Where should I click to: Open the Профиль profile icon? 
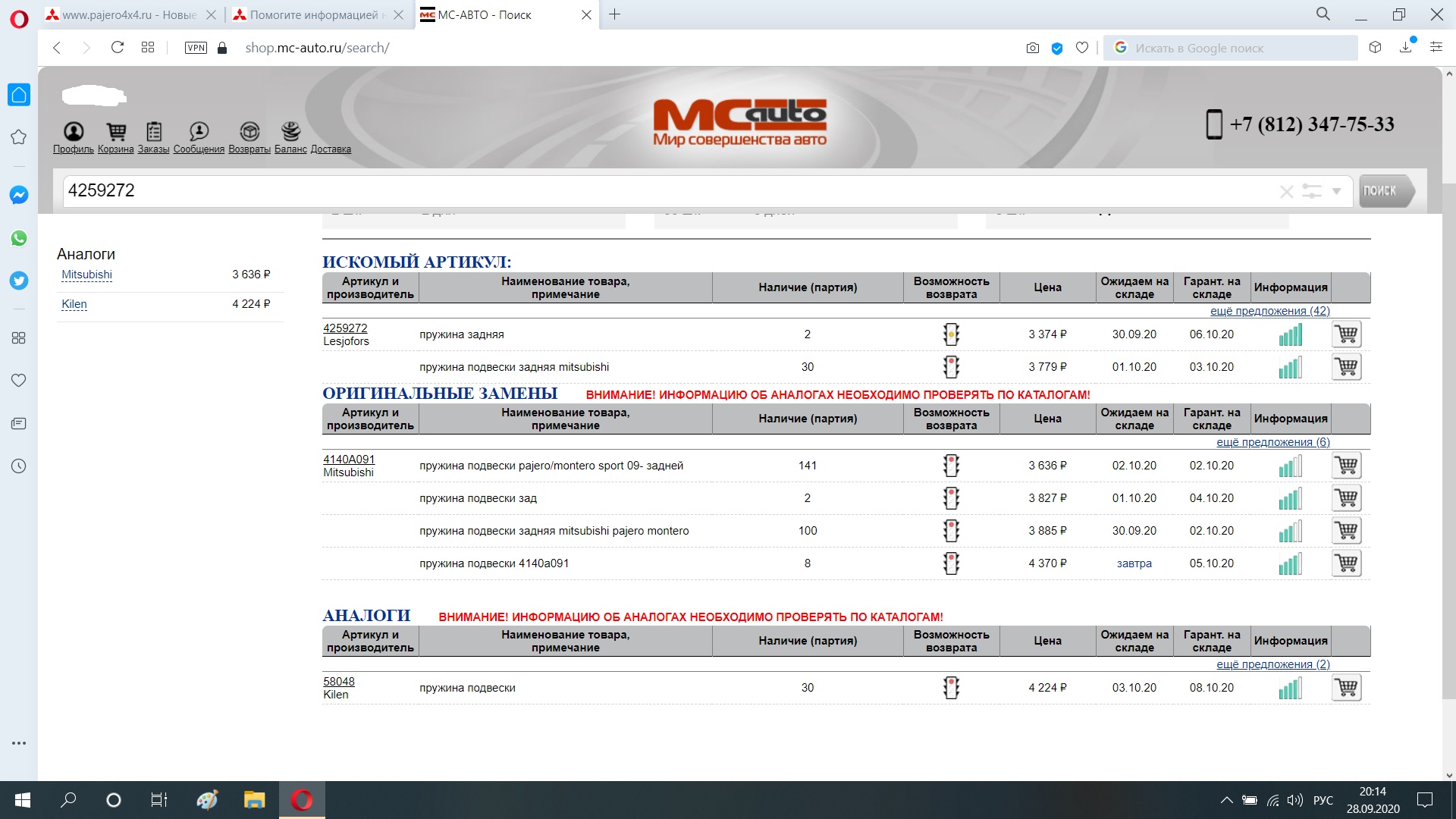(x=73, y=133)
